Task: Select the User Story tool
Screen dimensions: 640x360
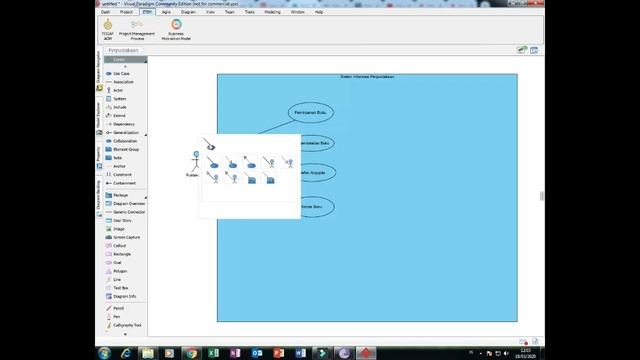Action: point(122,220)
